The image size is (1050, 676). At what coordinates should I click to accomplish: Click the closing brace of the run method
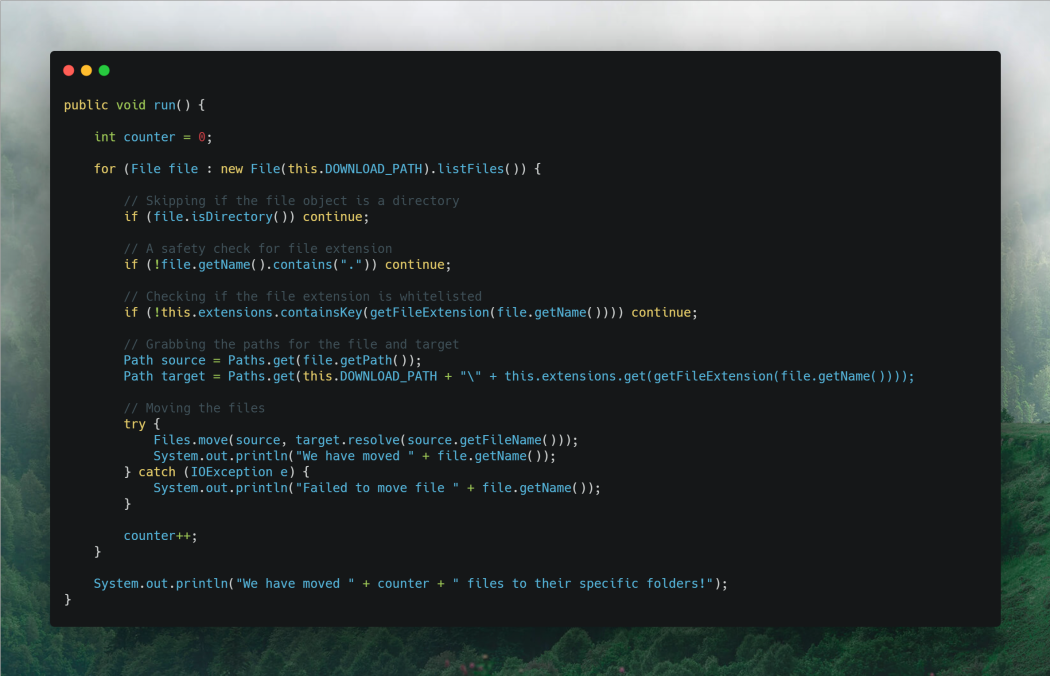(67, 599)
